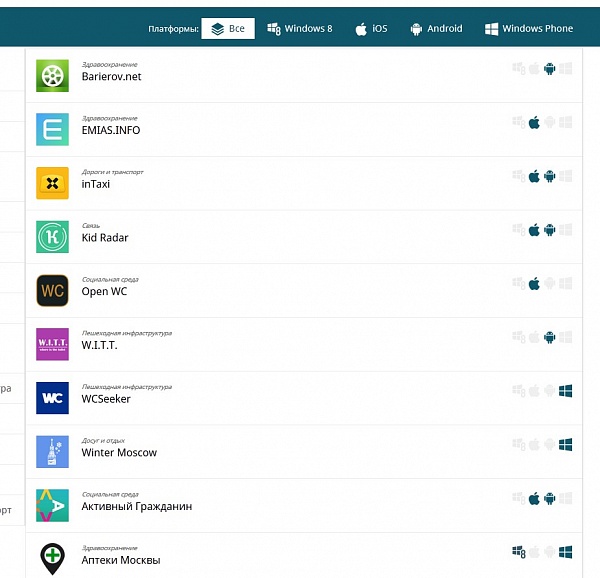Image resolution: width=600 pixels, height=578 pixels.
Task: Click iOS icon in Активный Гражданин row
Action: click(x=534, y=499)
